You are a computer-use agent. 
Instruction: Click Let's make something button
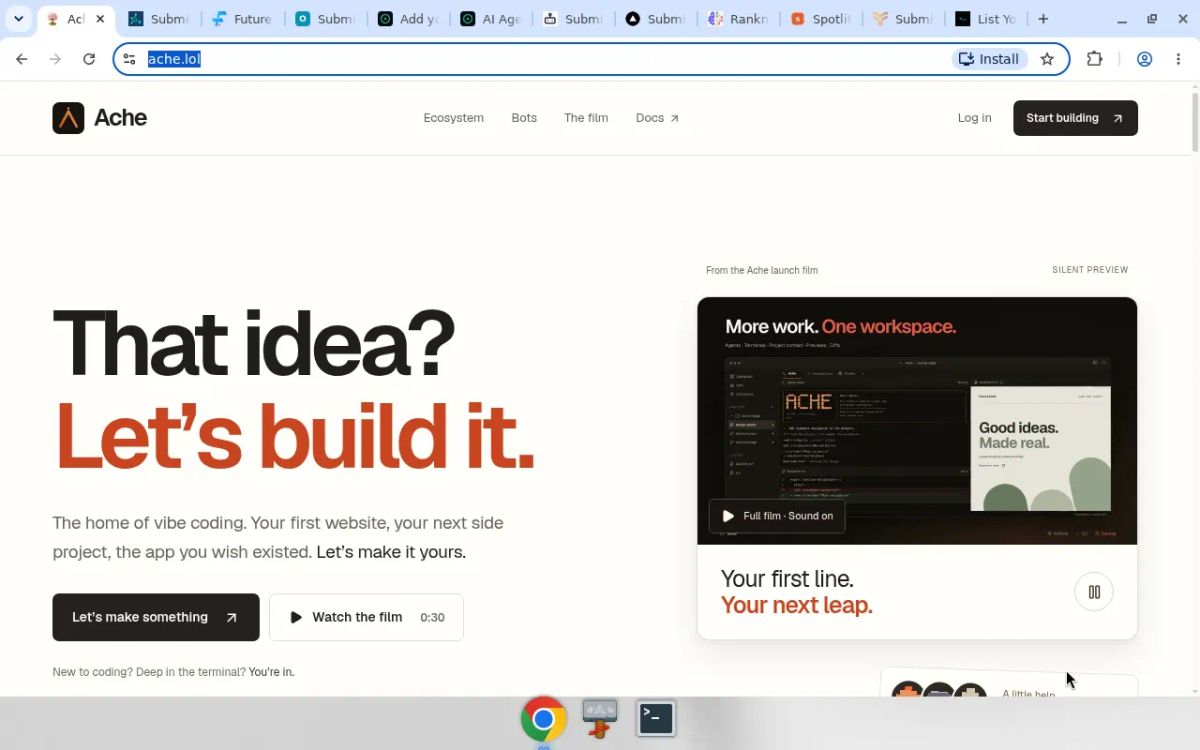[156, 617]
